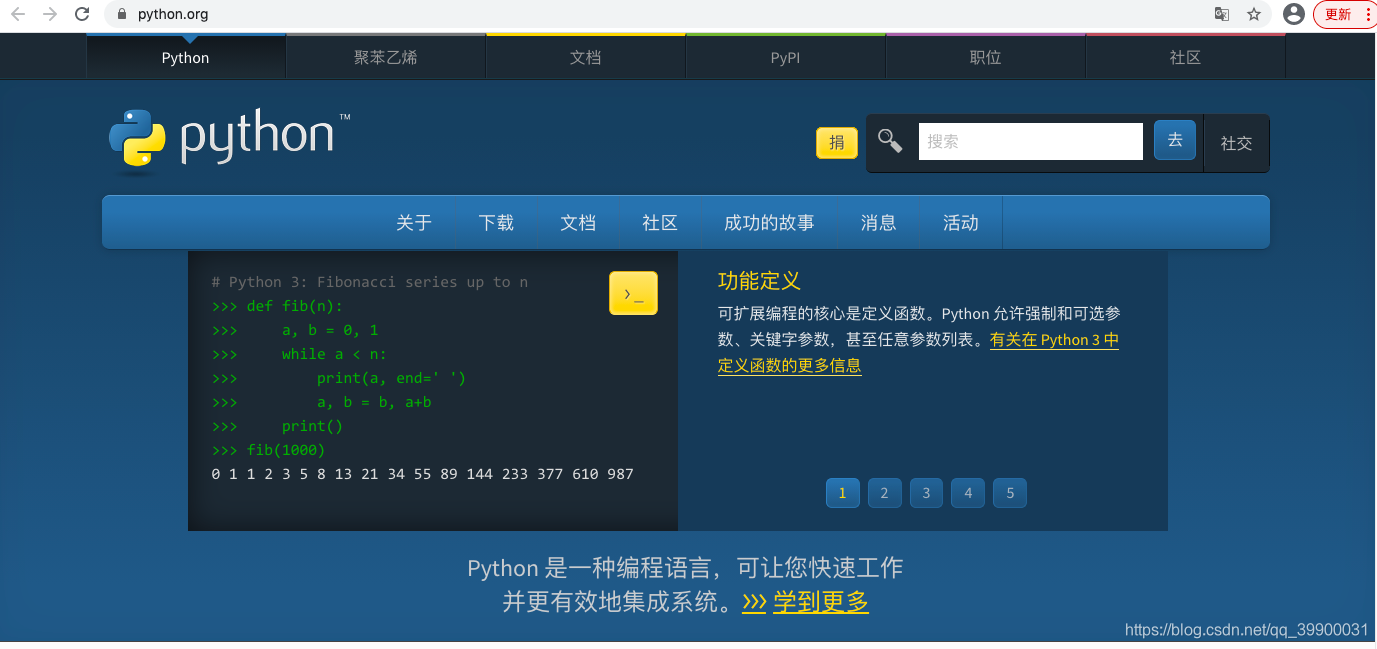Click the code line 'fib(1000)'
This screenshot has height=649, width=1377.
[286, 450]
